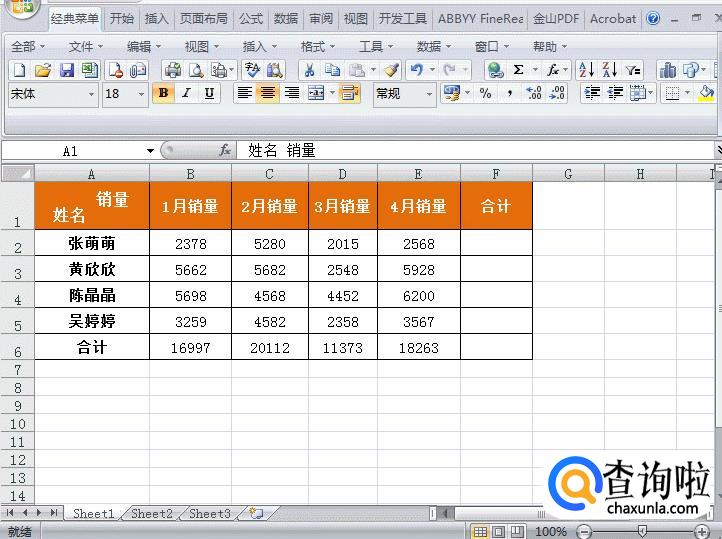Switch to Normal view in status bar
The image size is (722, 539).
[x=479, y=532]
